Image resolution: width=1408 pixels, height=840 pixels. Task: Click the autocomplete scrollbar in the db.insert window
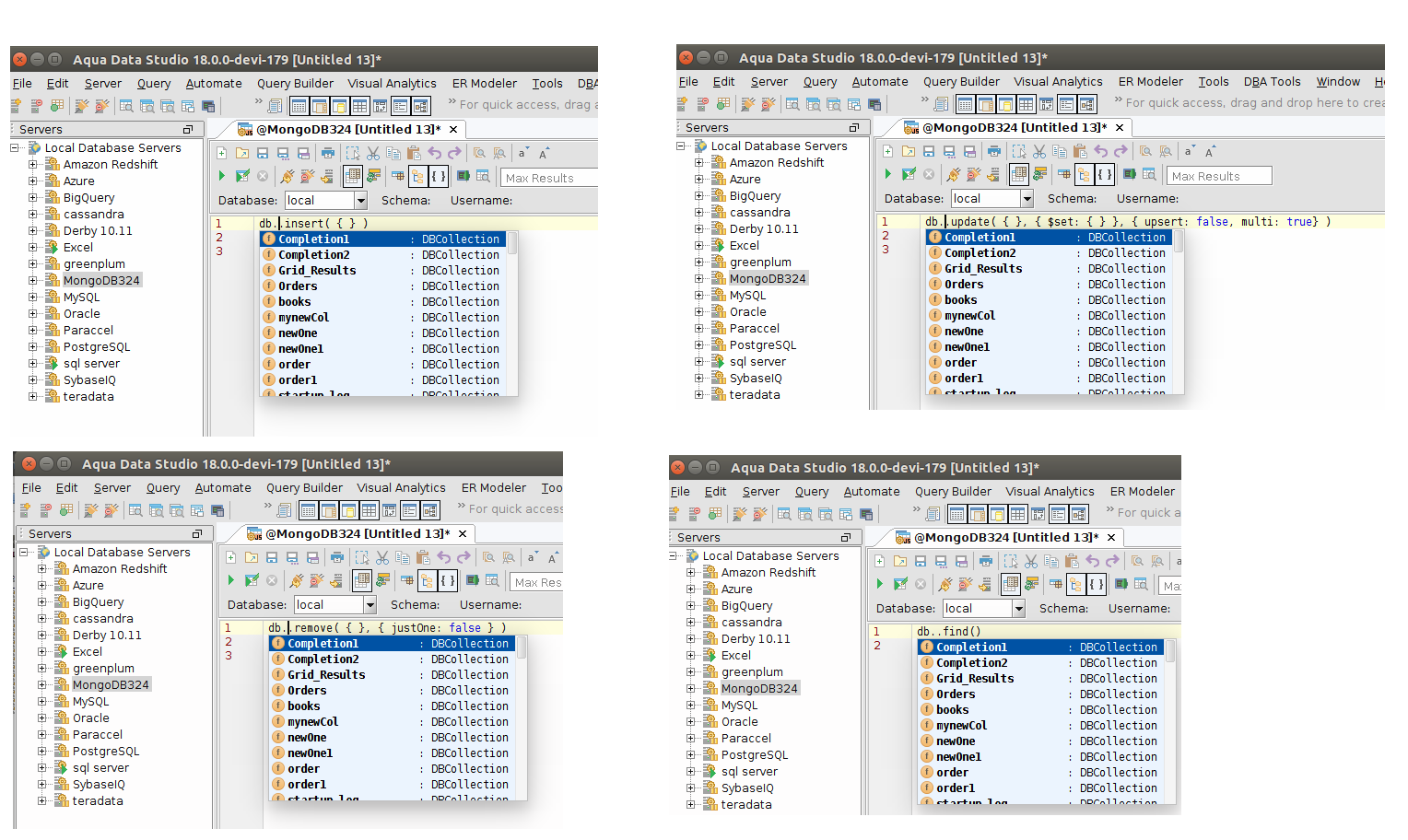(x=512, y=243)
